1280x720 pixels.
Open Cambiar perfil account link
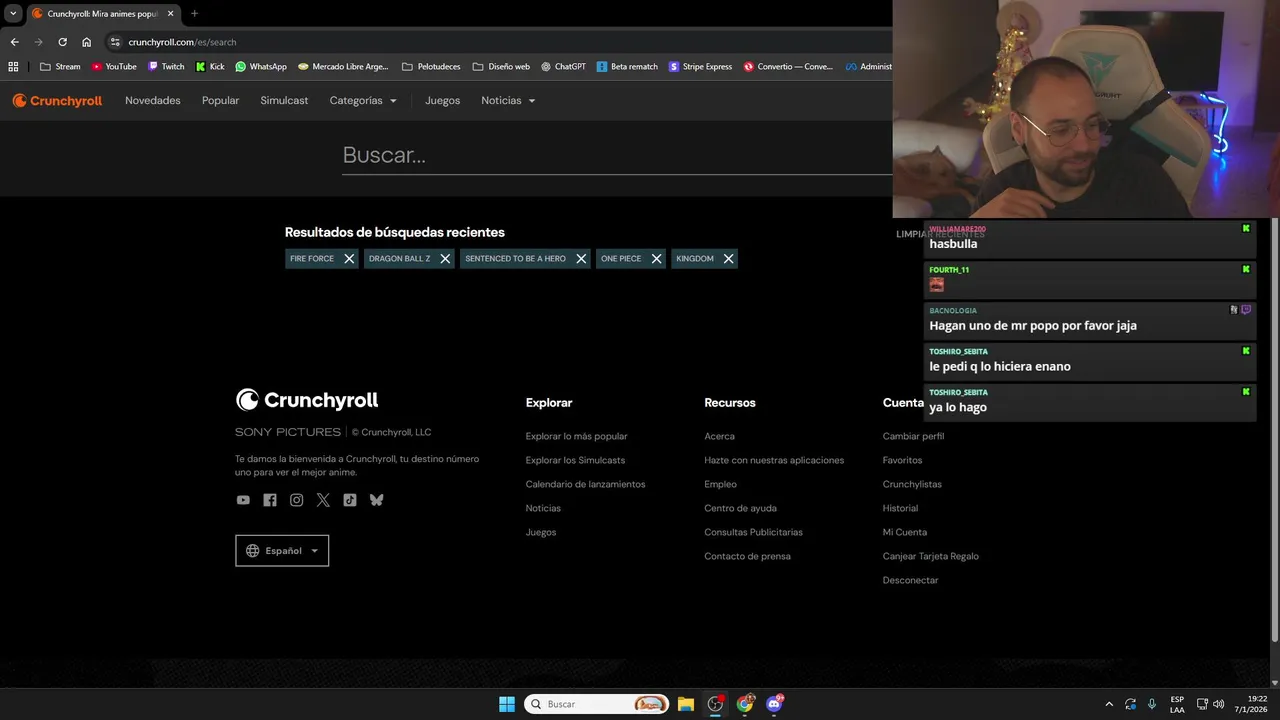point(913,436)
